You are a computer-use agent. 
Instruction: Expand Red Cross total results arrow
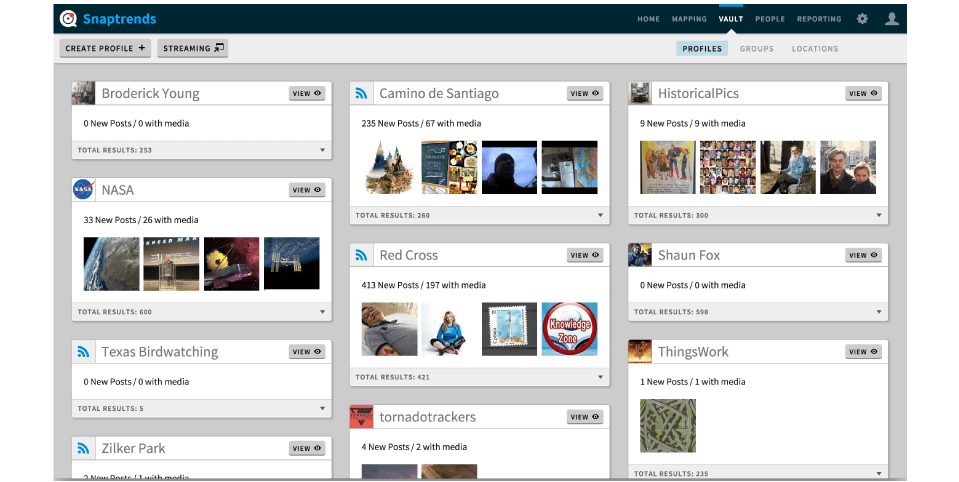(600, 377)
